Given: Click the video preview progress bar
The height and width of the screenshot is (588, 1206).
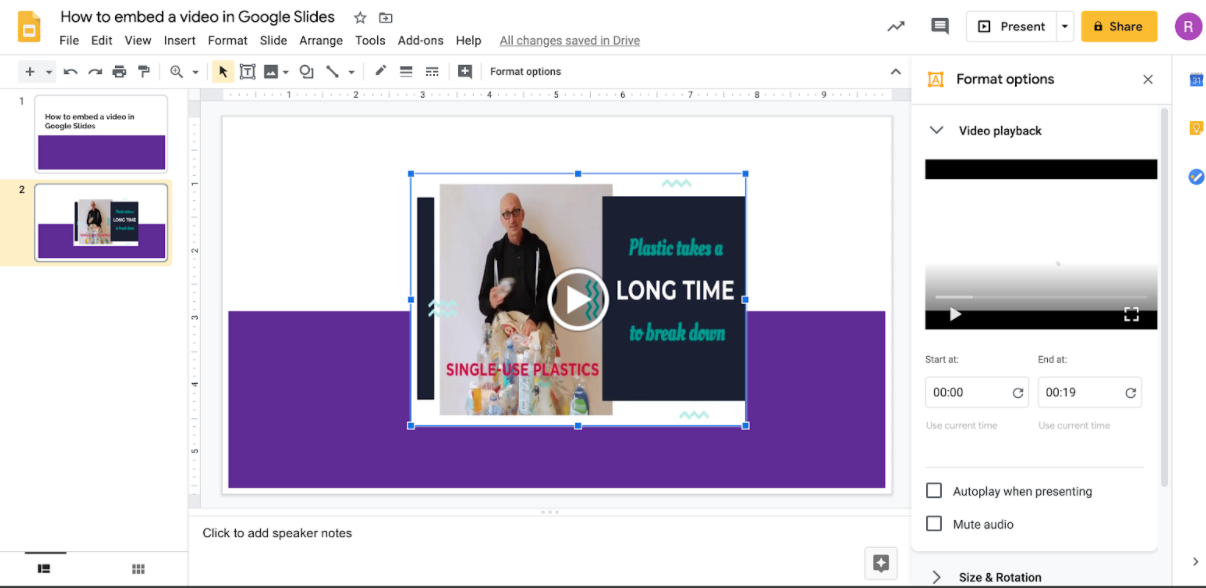Looking at the screenshot, I should 1040,297.
